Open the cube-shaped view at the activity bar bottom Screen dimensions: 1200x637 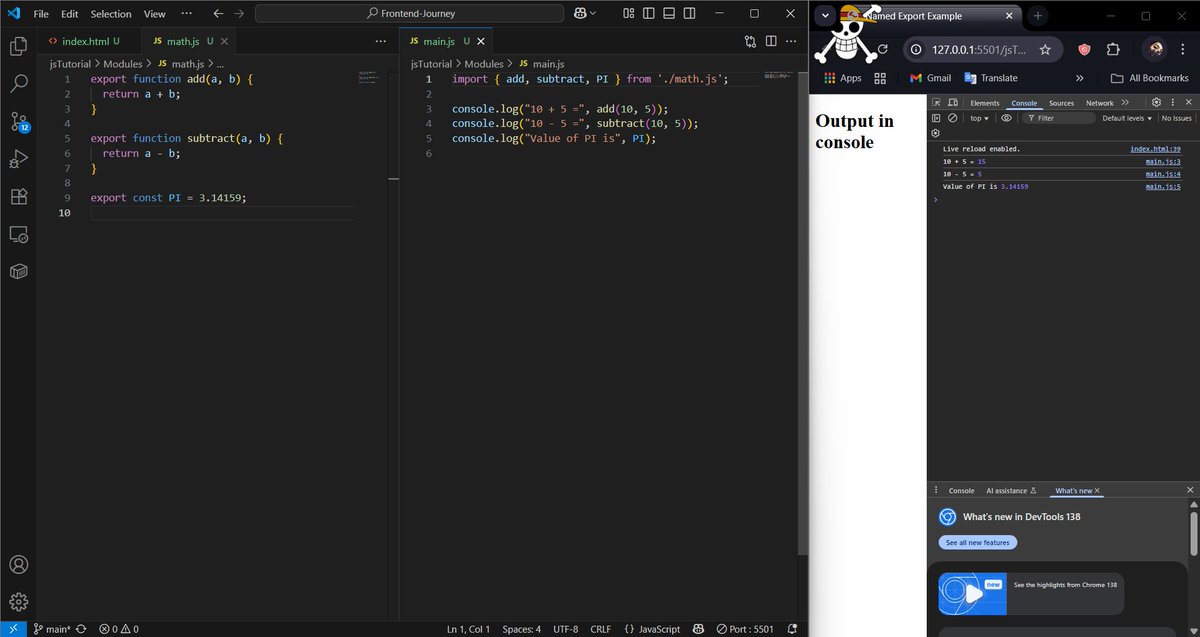pyautogui.click(x=18, y=272)
